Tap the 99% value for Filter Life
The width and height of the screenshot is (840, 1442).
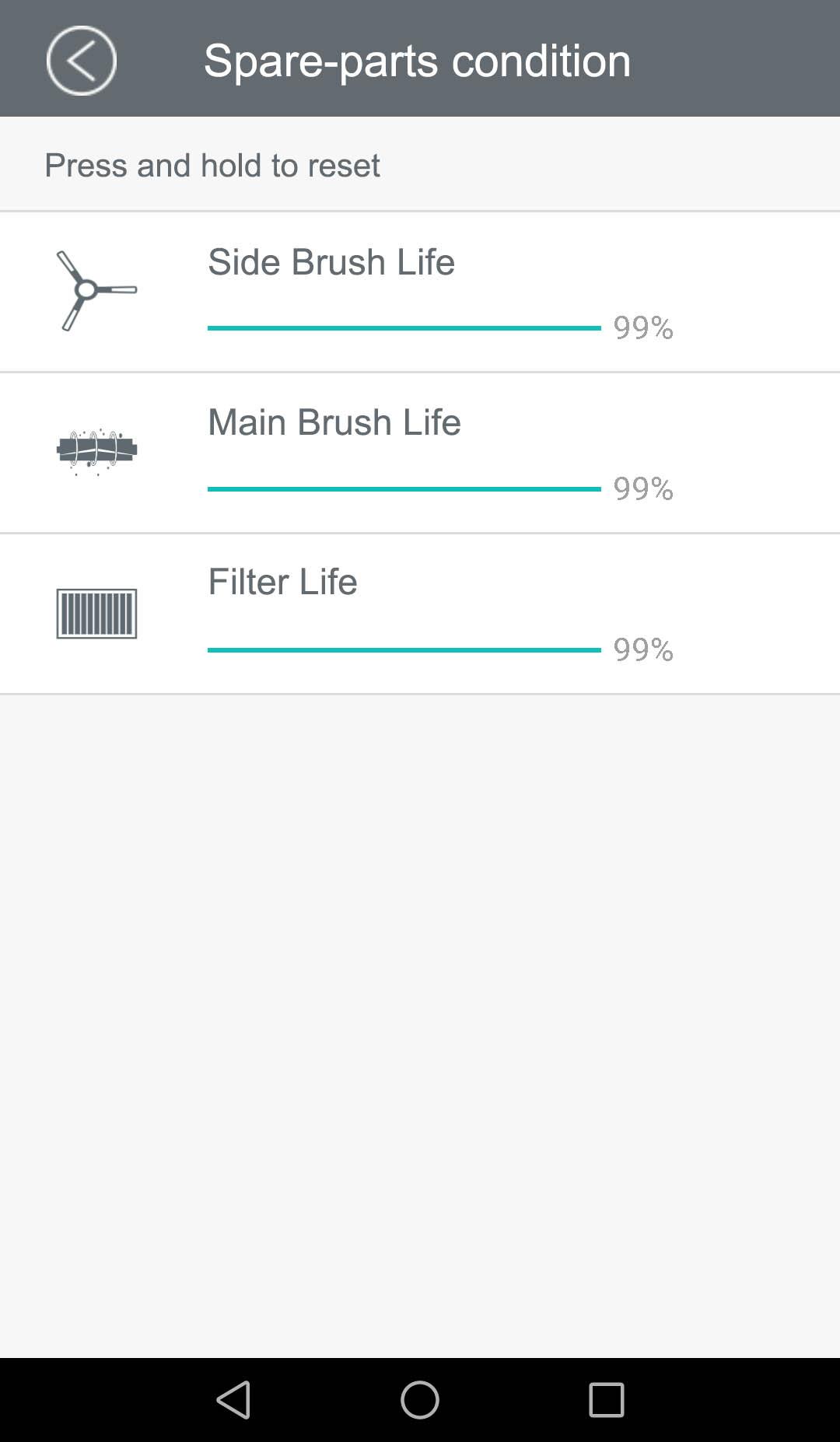point(643,649)
